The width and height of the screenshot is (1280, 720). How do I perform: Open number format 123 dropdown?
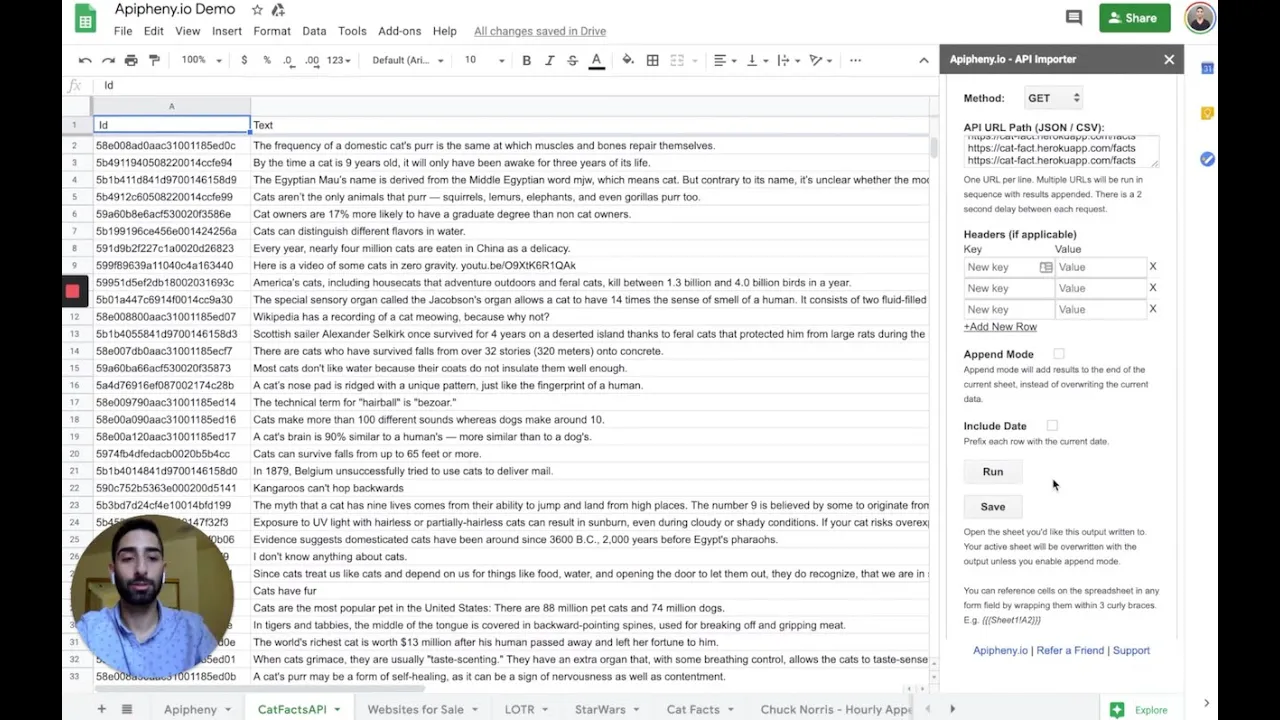pos(339,60)
